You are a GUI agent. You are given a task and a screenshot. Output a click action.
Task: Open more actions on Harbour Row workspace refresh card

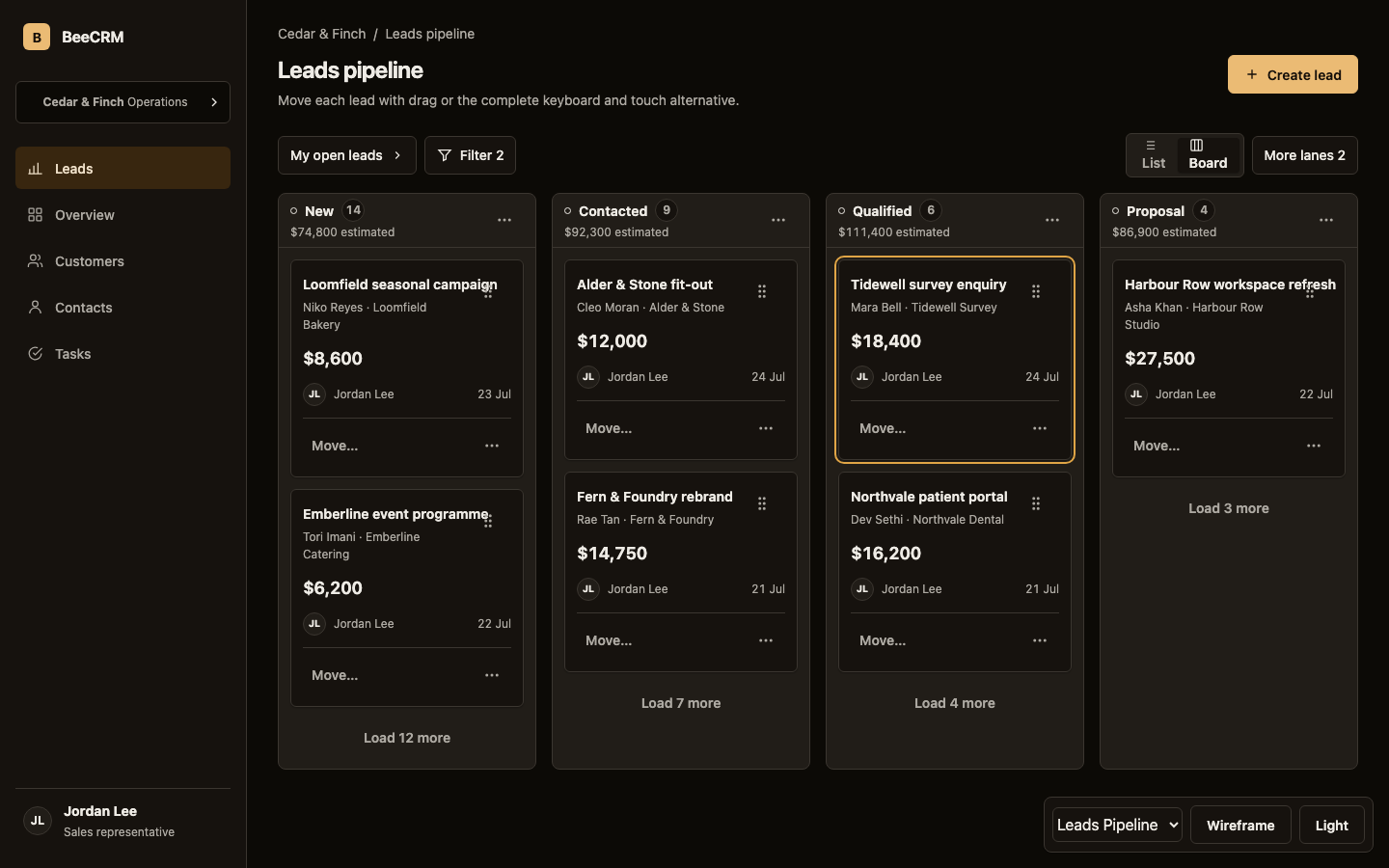point(1314,446)
